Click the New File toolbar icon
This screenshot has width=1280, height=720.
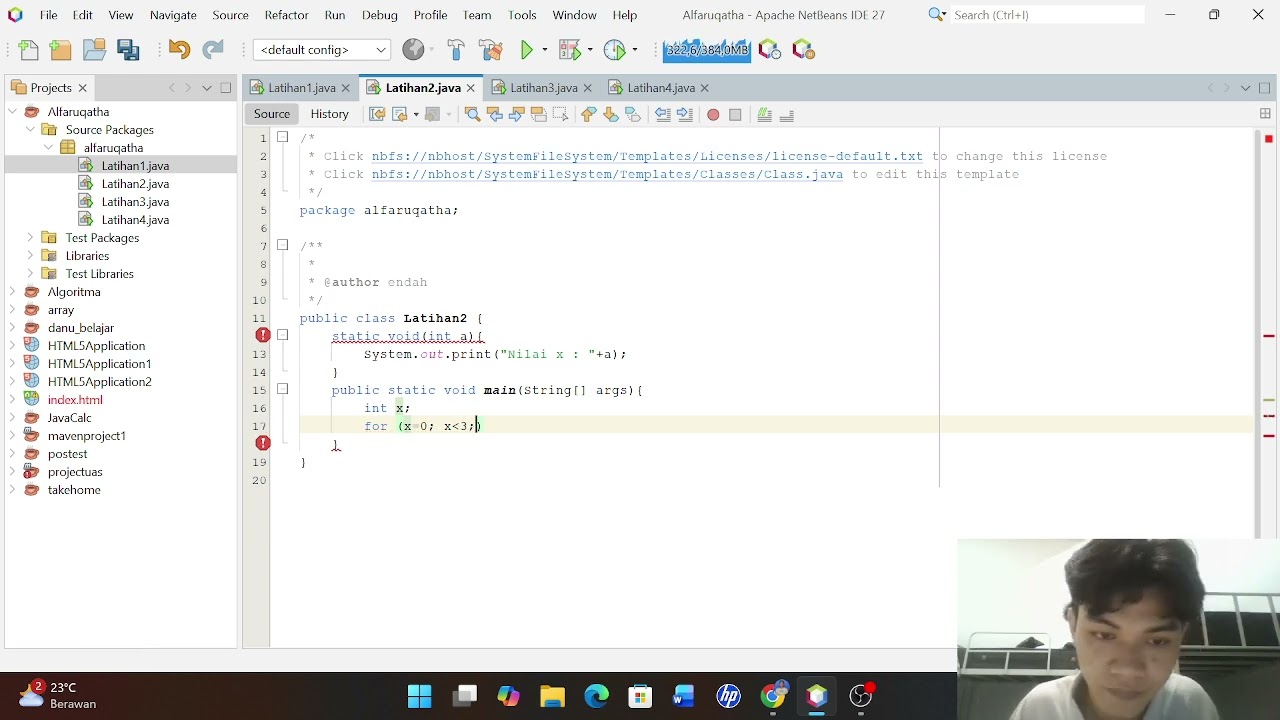pyautogui.click(x=29, y=50)
